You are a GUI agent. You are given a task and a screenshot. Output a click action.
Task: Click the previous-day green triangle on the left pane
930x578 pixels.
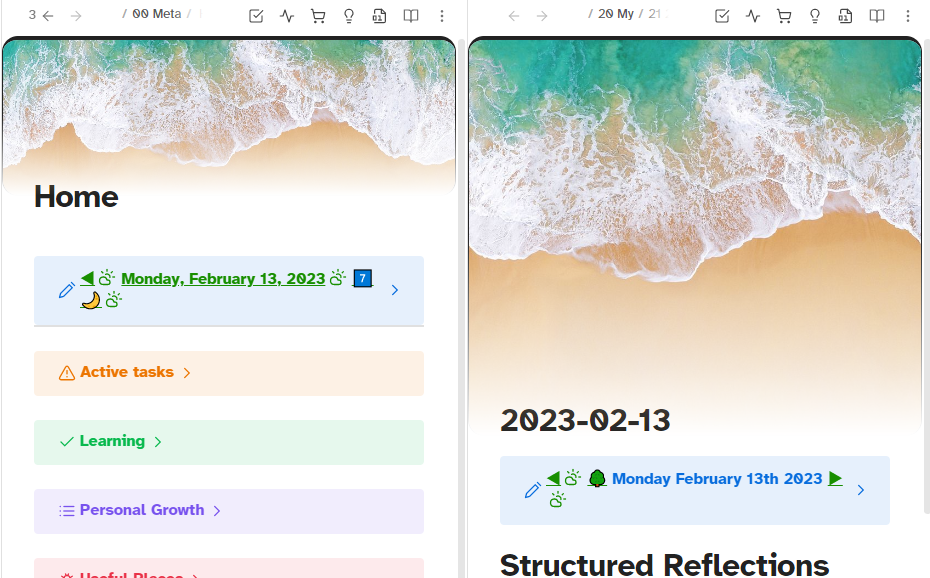pyautogui.click(x=87, y=277)
